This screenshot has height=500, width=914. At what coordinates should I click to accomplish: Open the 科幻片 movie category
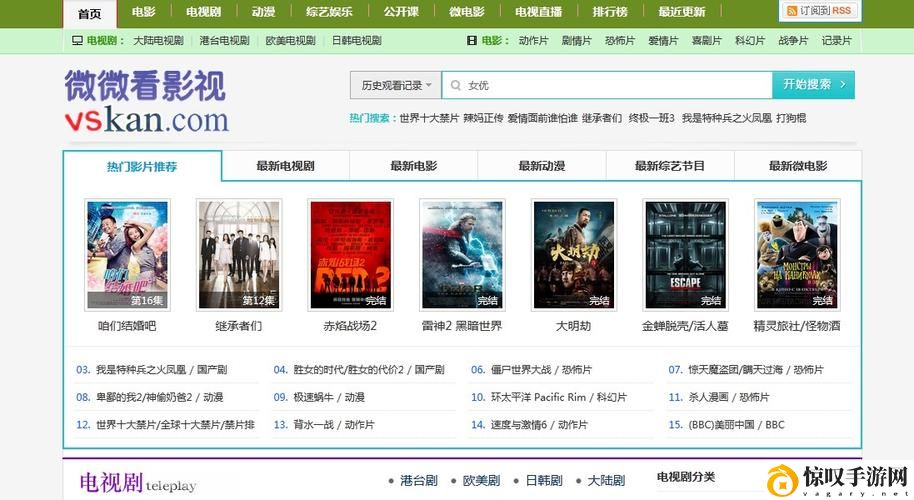pyautogui.click(x=750, y=41)
